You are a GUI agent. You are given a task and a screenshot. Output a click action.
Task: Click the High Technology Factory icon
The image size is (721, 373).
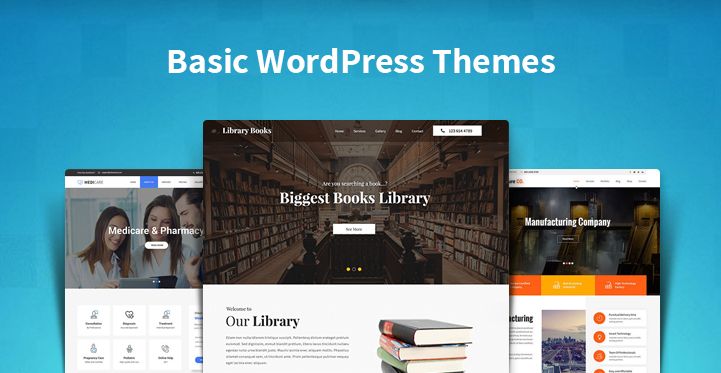609,285
